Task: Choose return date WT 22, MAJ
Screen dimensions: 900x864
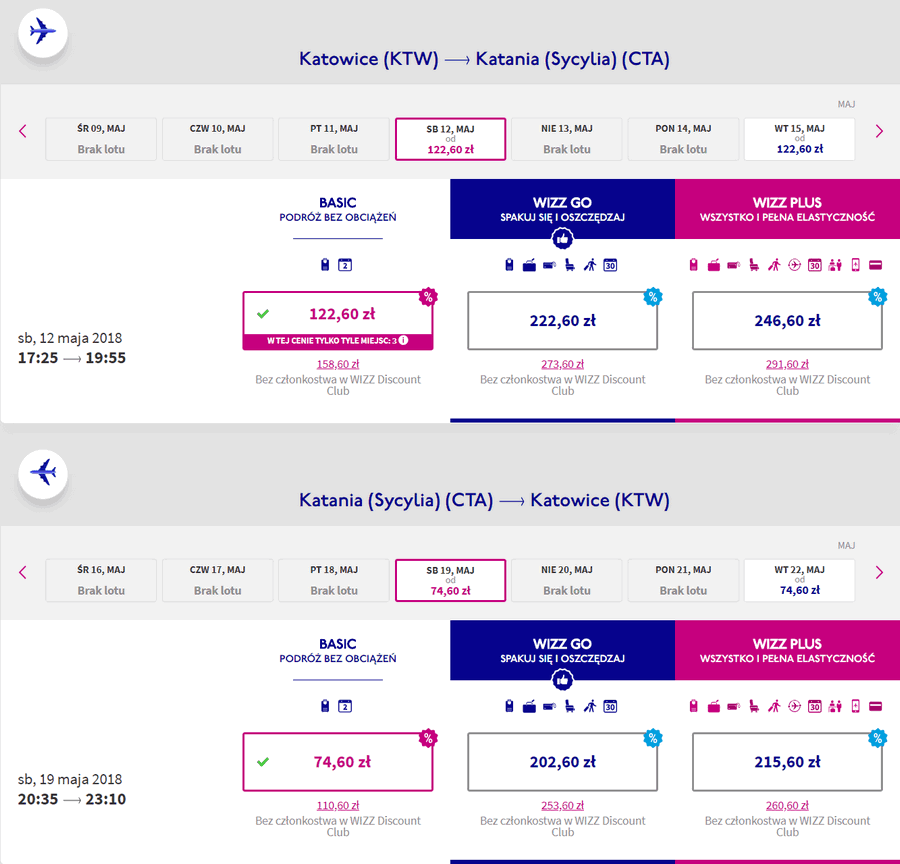Action: [800, 580]
